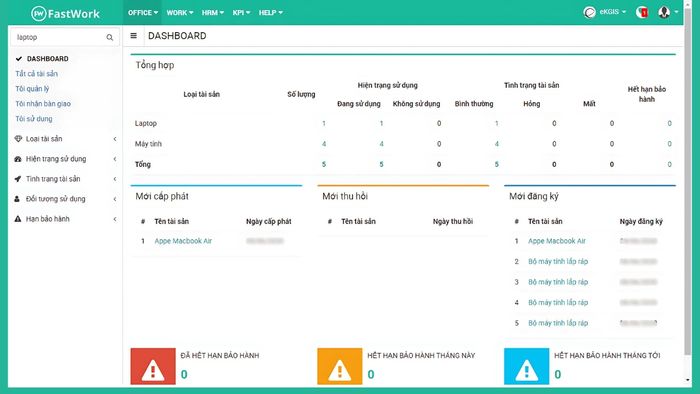The width and height of the screenshot is (700, 394).
Task: Click the search magnifier icon
Action: pos(109,37)
